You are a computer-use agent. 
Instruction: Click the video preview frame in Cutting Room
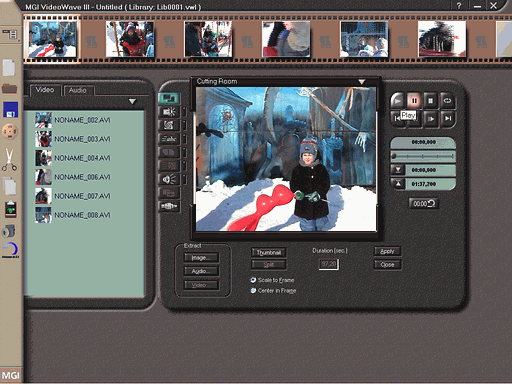tap(286, 159)
